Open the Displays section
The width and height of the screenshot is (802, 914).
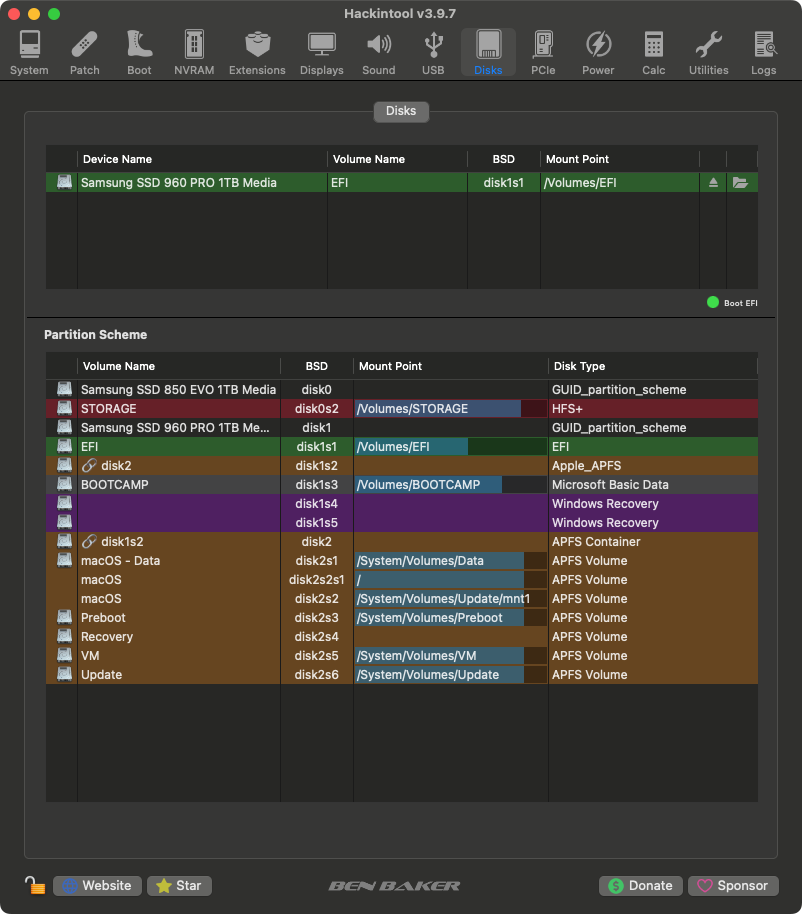[x=322, y=52]
